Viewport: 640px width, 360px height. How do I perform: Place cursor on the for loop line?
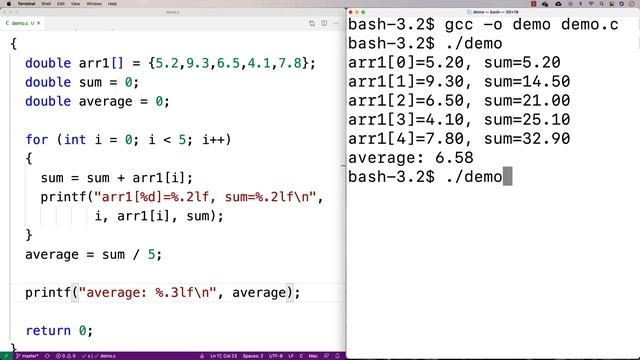pos(128,140)
